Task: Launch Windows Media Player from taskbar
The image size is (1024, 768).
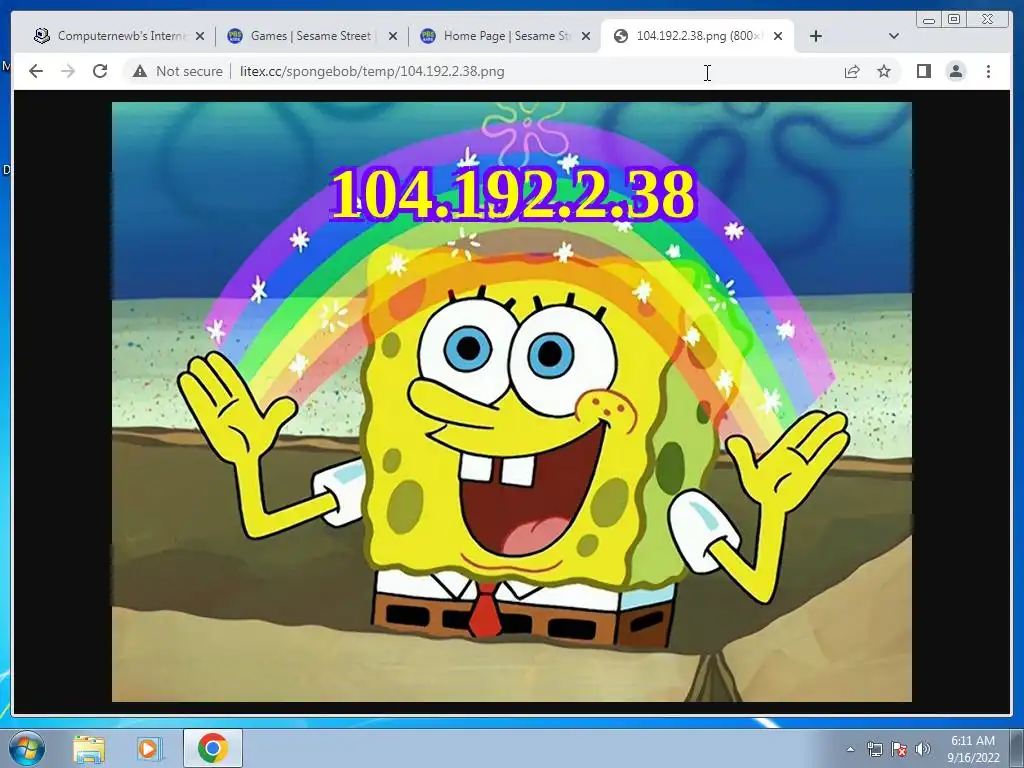Action: pyautogui.click(x=148, y=748)
